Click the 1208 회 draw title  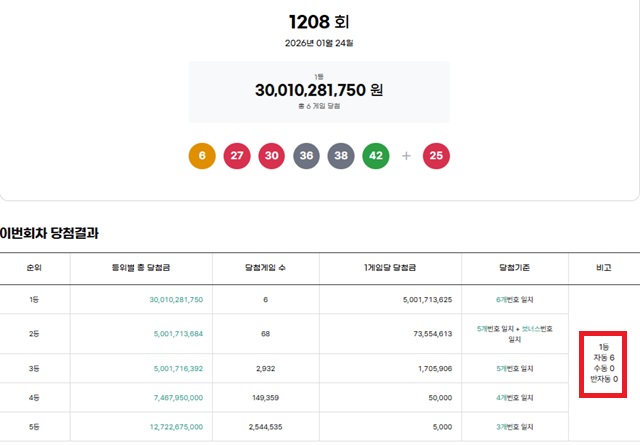coord(319,22)
